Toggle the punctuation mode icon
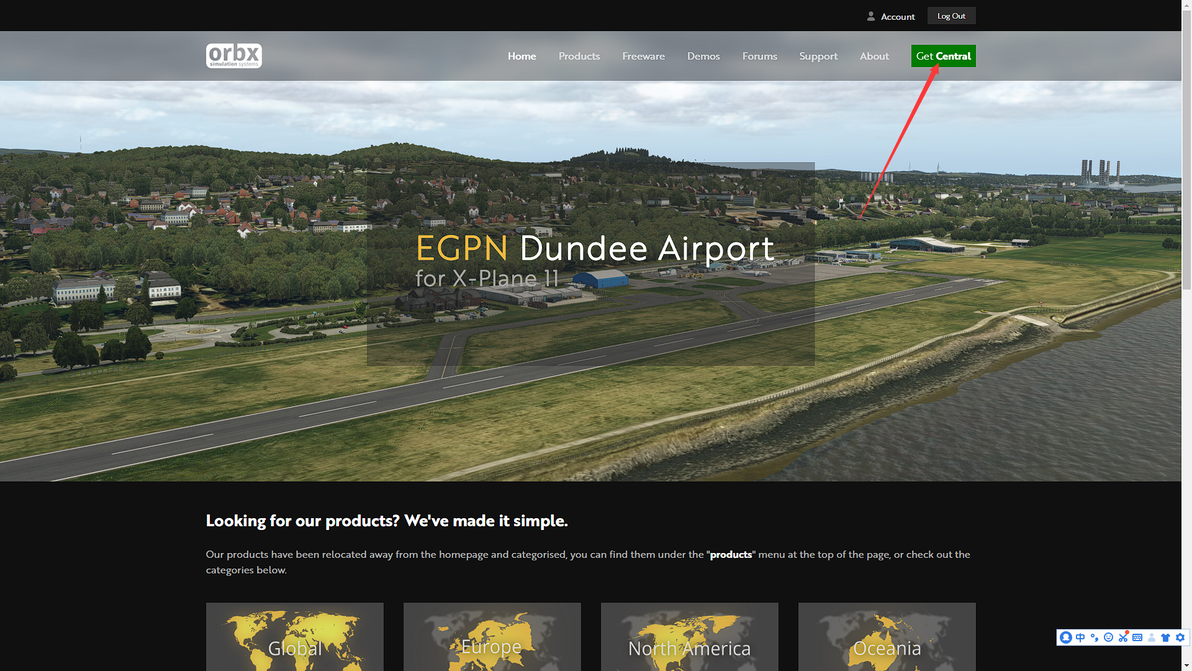Image resolution: width=1192 pixels, height=671 pixels. tap(1095, 638)
